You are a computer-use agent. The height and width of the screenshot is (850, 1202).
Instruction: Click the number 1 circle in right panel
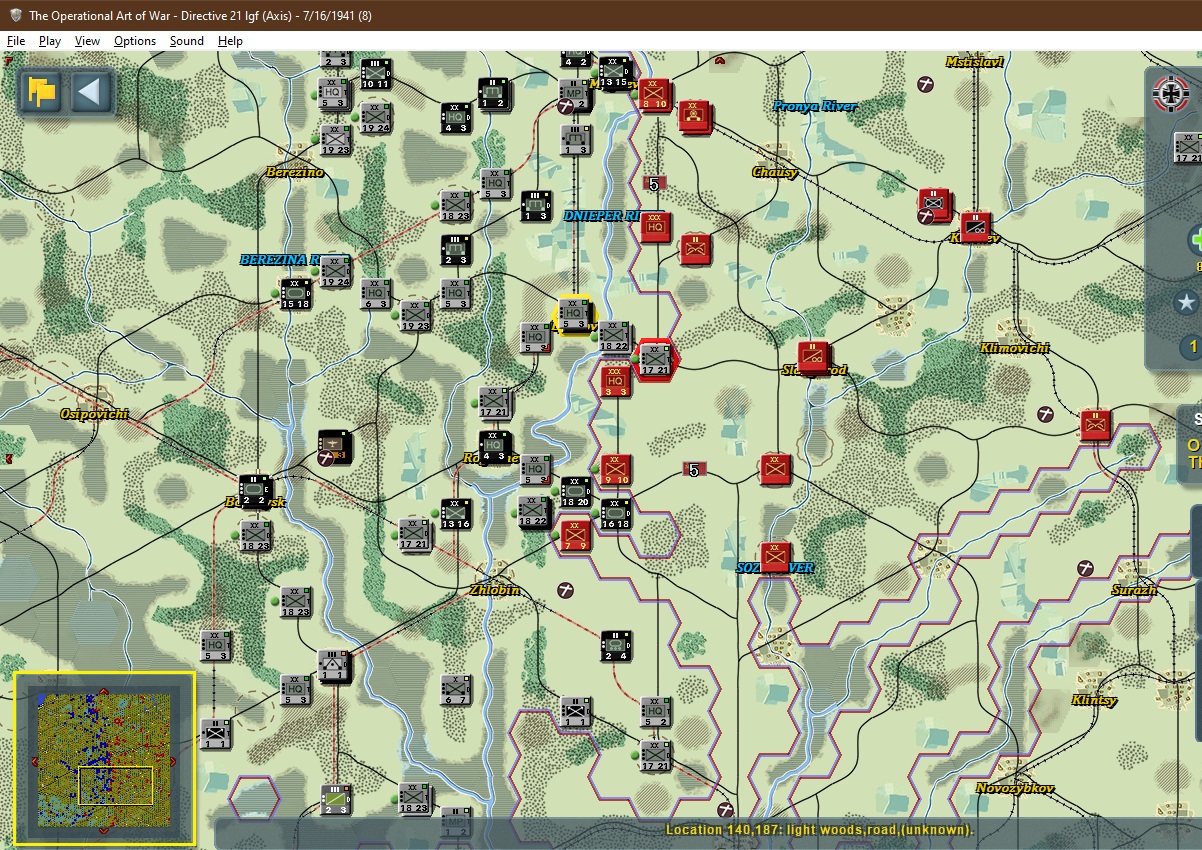[1190, 347]
